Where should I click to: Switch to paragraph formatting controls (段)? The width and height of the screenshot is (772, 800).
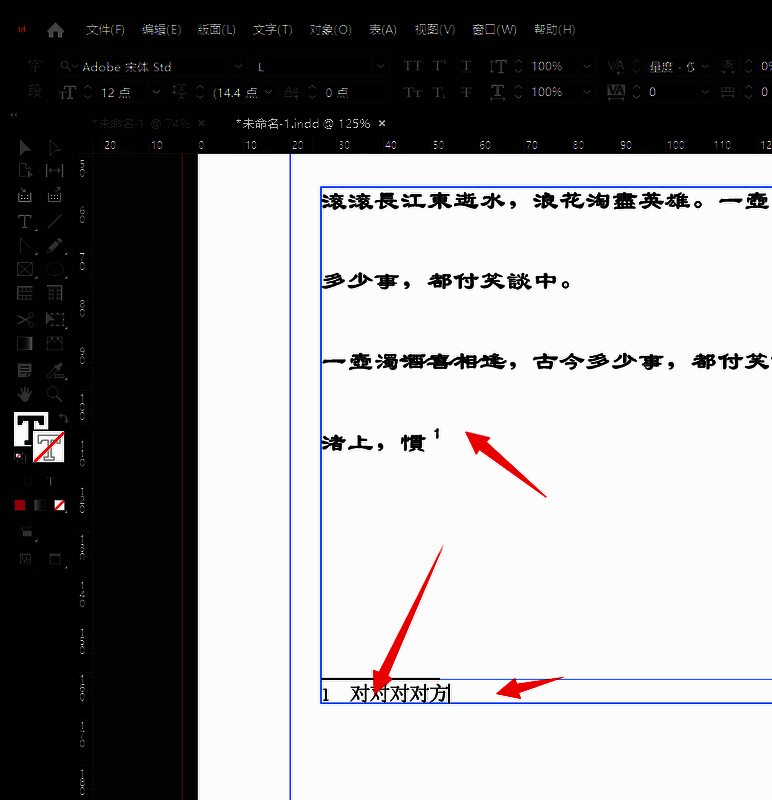tap(35, 92)
